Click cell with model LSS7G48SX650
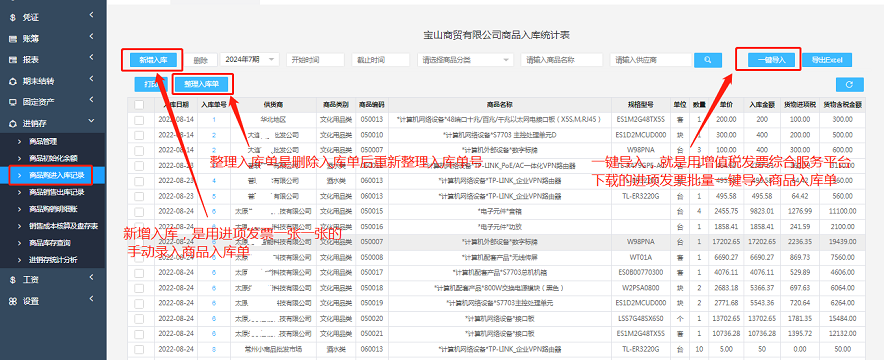884x360 pixels. [x=640, y=318]
